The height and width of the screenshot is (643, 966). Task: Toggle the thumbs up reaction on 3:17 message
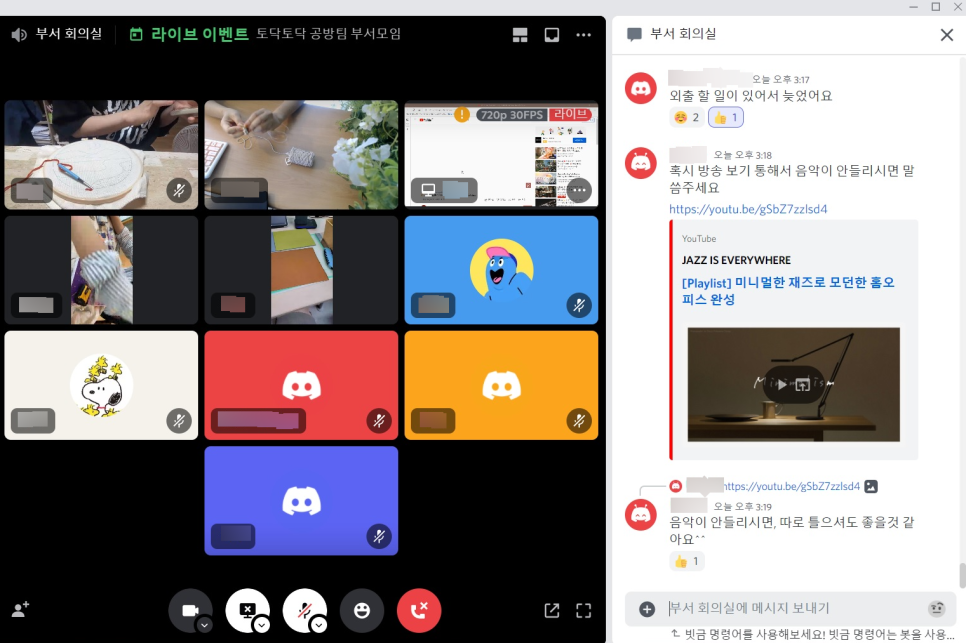726,117
